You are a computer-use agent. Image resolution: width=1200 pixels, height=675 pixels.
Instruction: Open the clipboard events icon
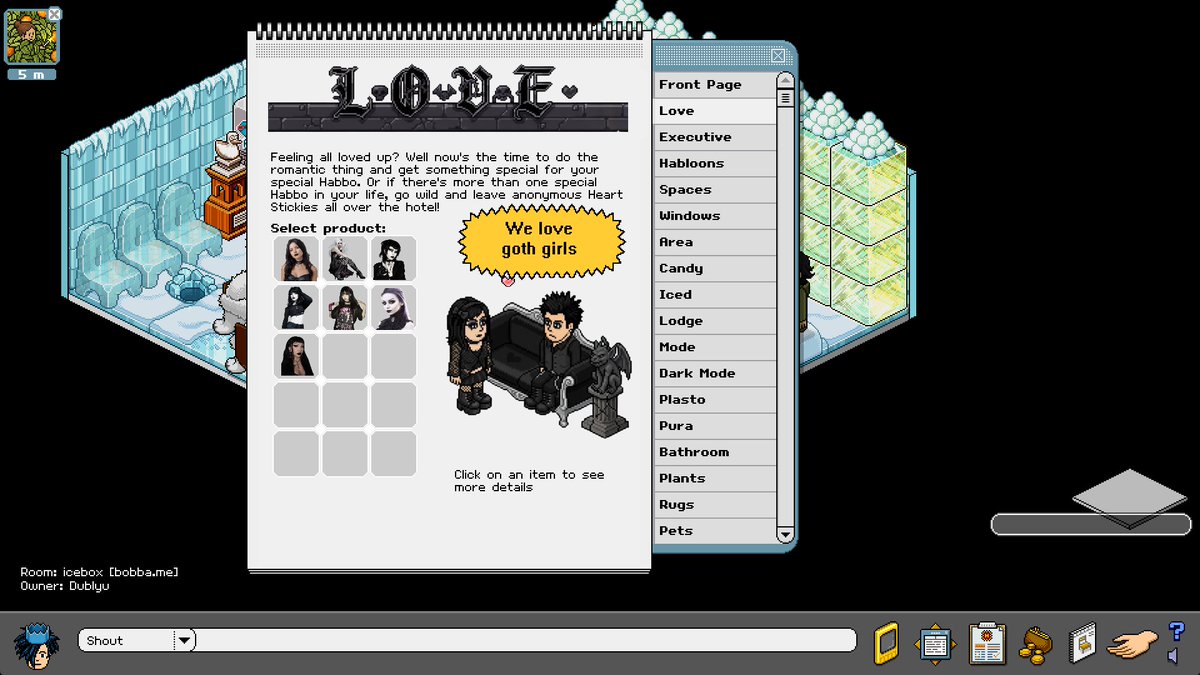coord(987,644)
